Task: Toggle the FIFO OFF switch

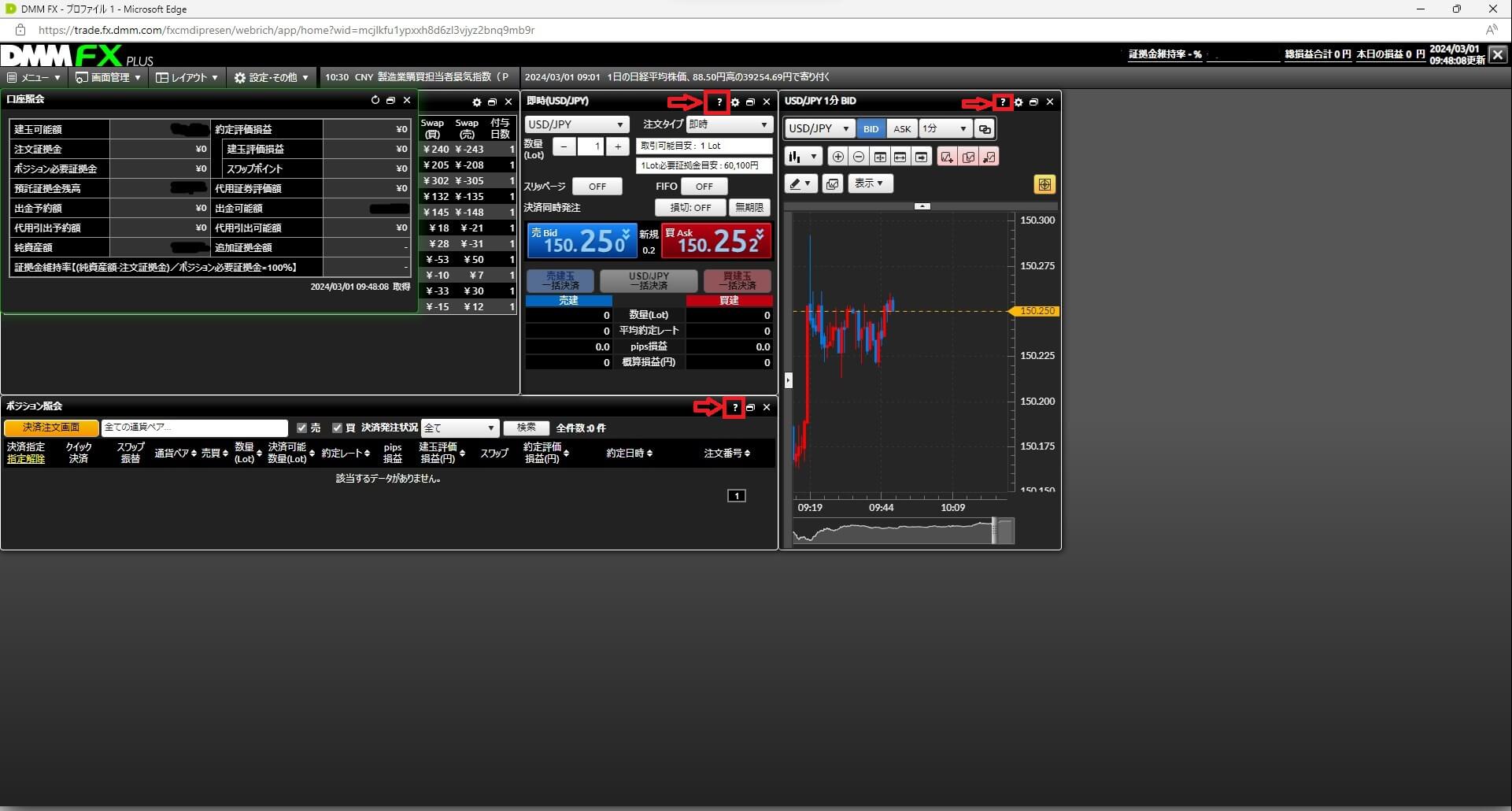Action: click(x=704, y=187)
